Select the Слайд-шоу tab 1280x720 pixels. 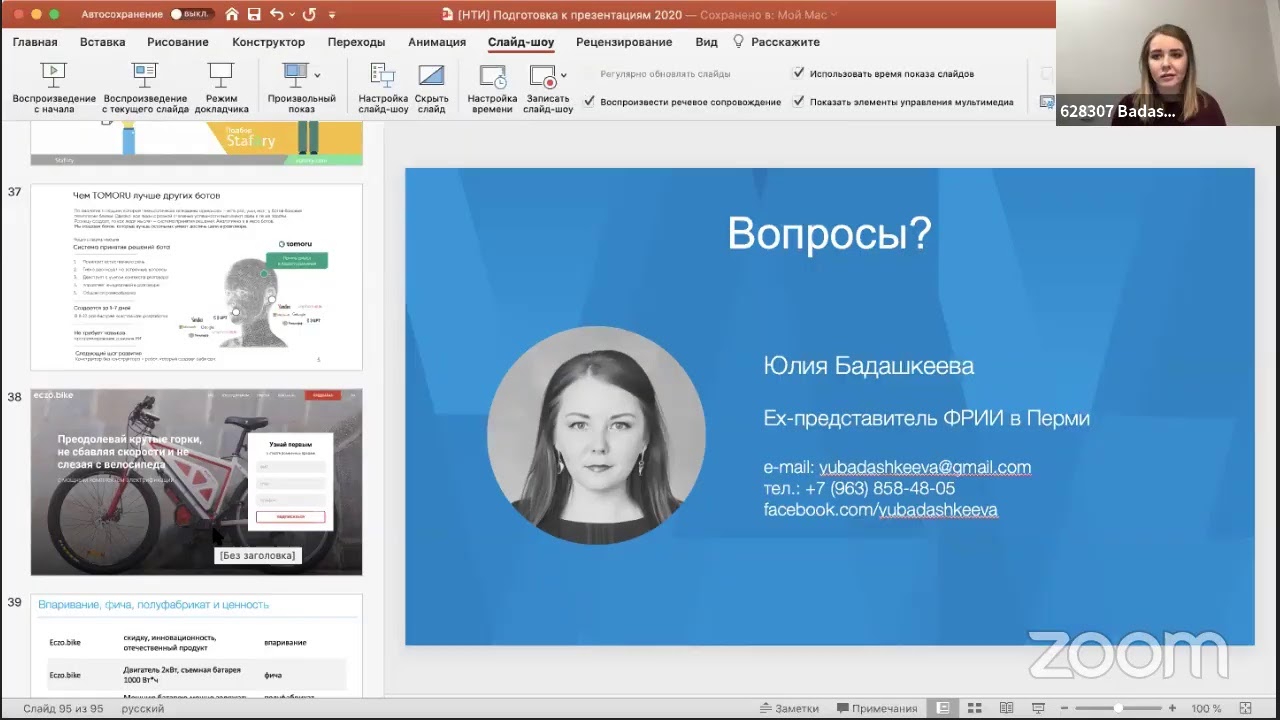[x=521, y=42]
